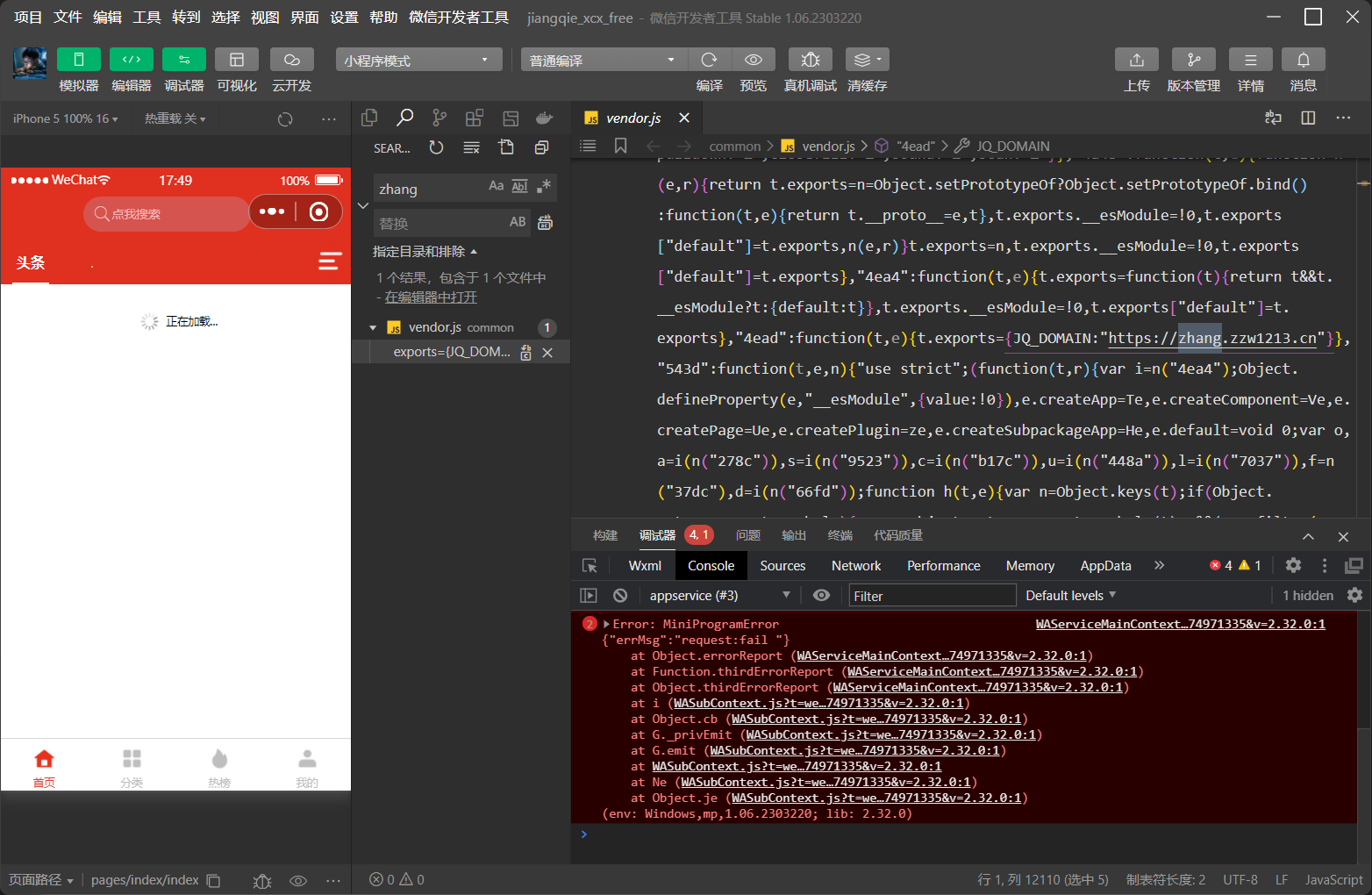1372x895 pixels.
Task: Open the docker whale icon
Action: [545, 118]
